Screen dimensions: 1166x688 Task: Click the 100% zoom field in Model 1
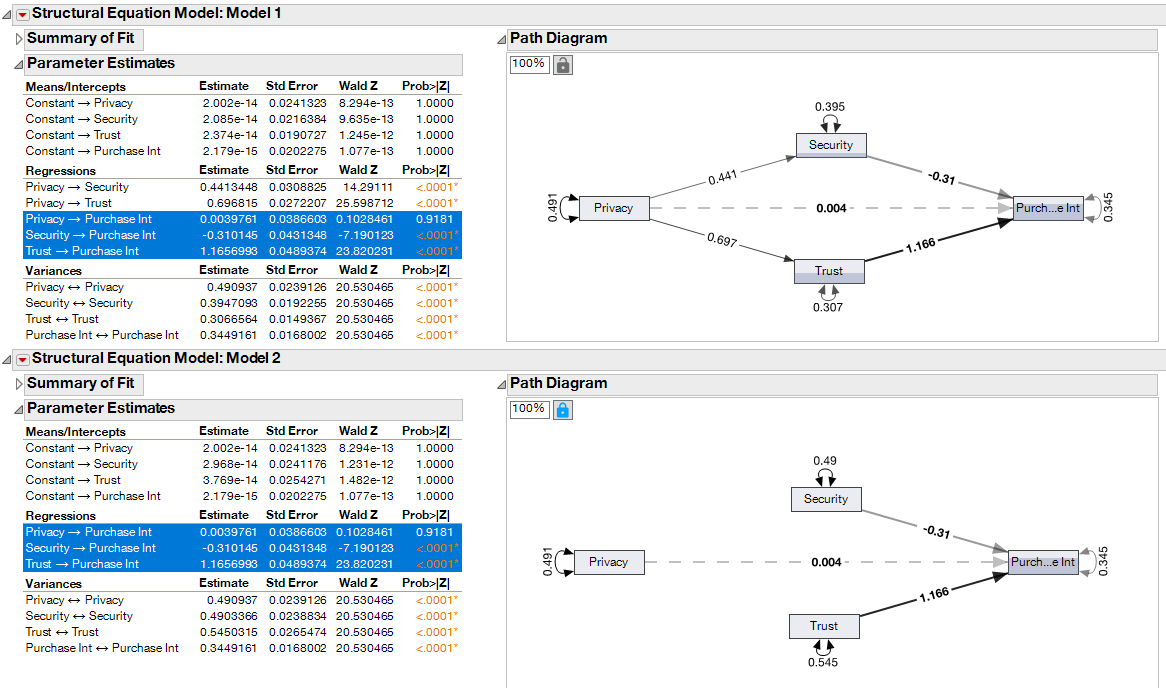tap(529, 63)
